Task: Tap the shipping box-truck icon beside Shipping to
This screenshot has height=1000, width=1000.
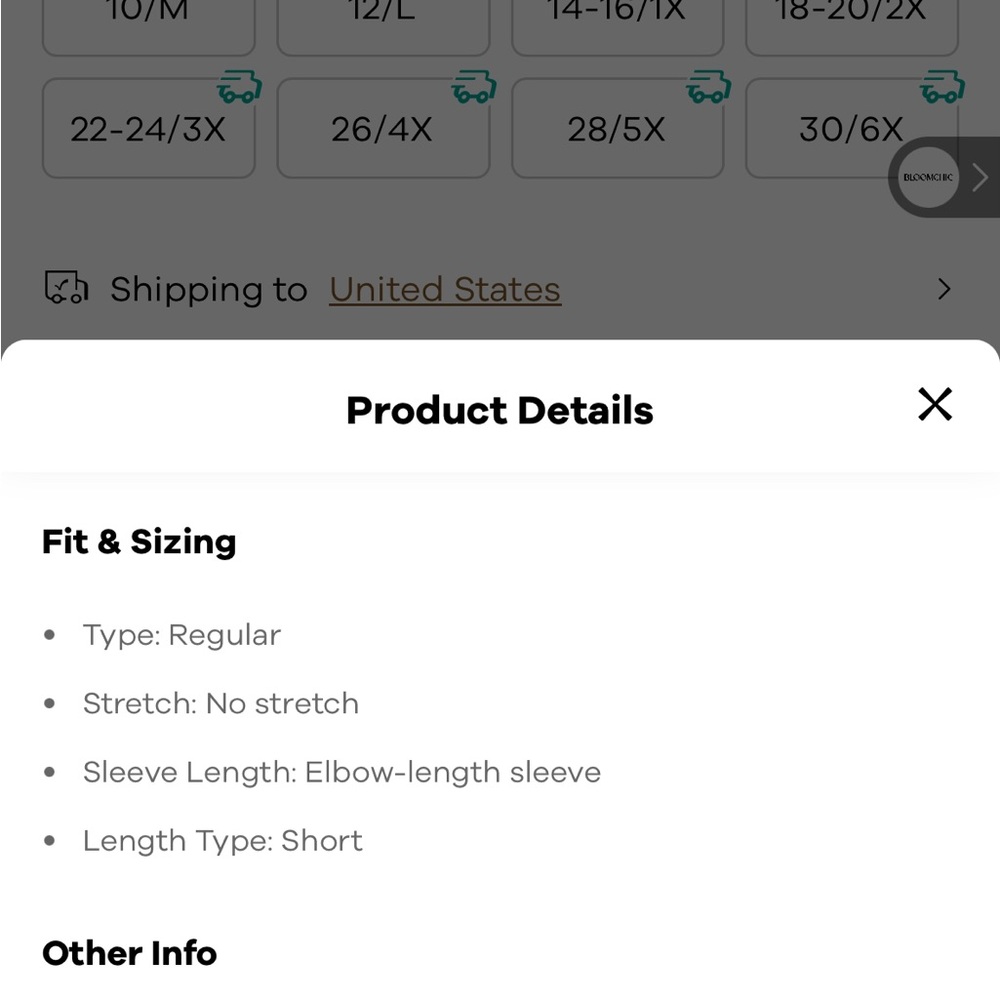Action: 66,288
